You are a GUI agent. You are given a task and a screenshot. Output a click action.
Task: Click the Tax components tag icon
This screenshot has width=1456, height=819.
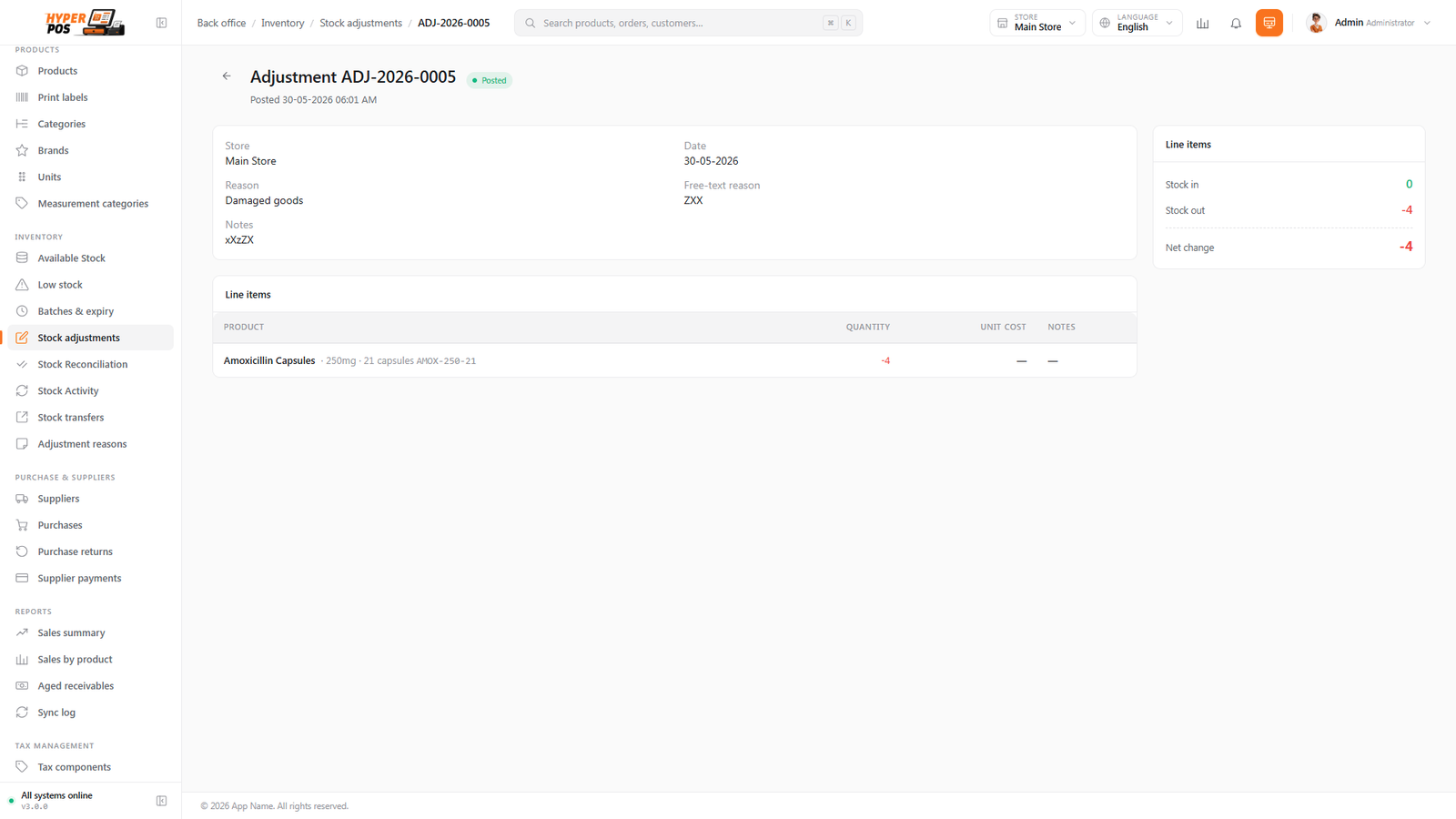coord(22,767)
